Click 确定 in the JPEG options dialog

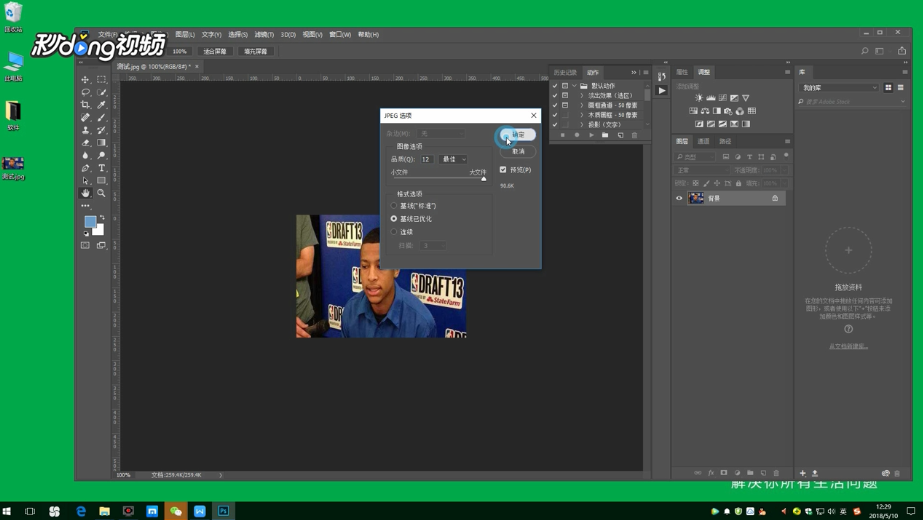[518, 135]
